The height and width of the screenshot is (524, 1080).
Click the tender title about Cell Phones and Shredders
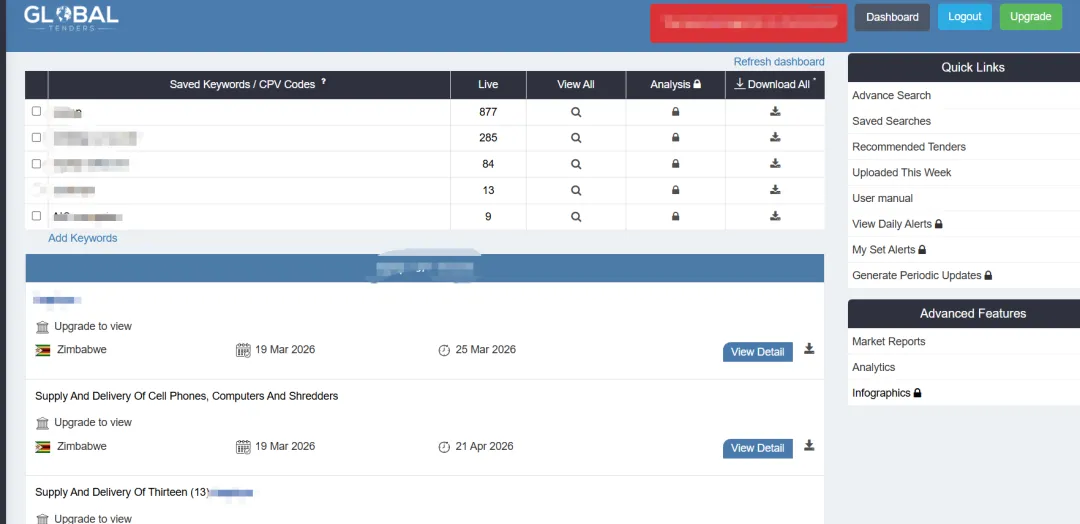pyautogui.click(x=187, y=396)
